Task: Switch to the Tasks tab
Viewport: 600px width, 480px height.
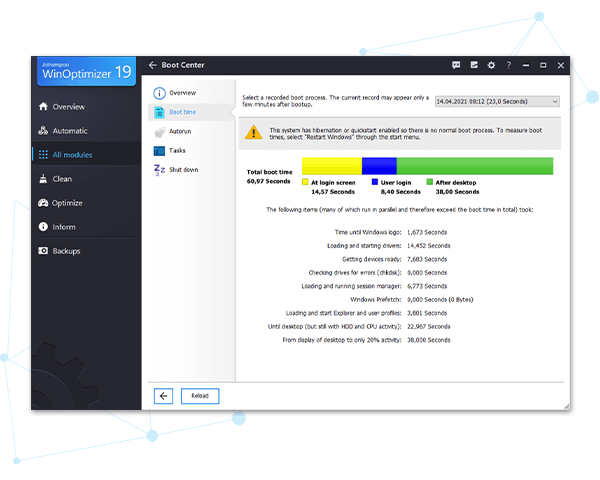Action: (x=191, y=150)
